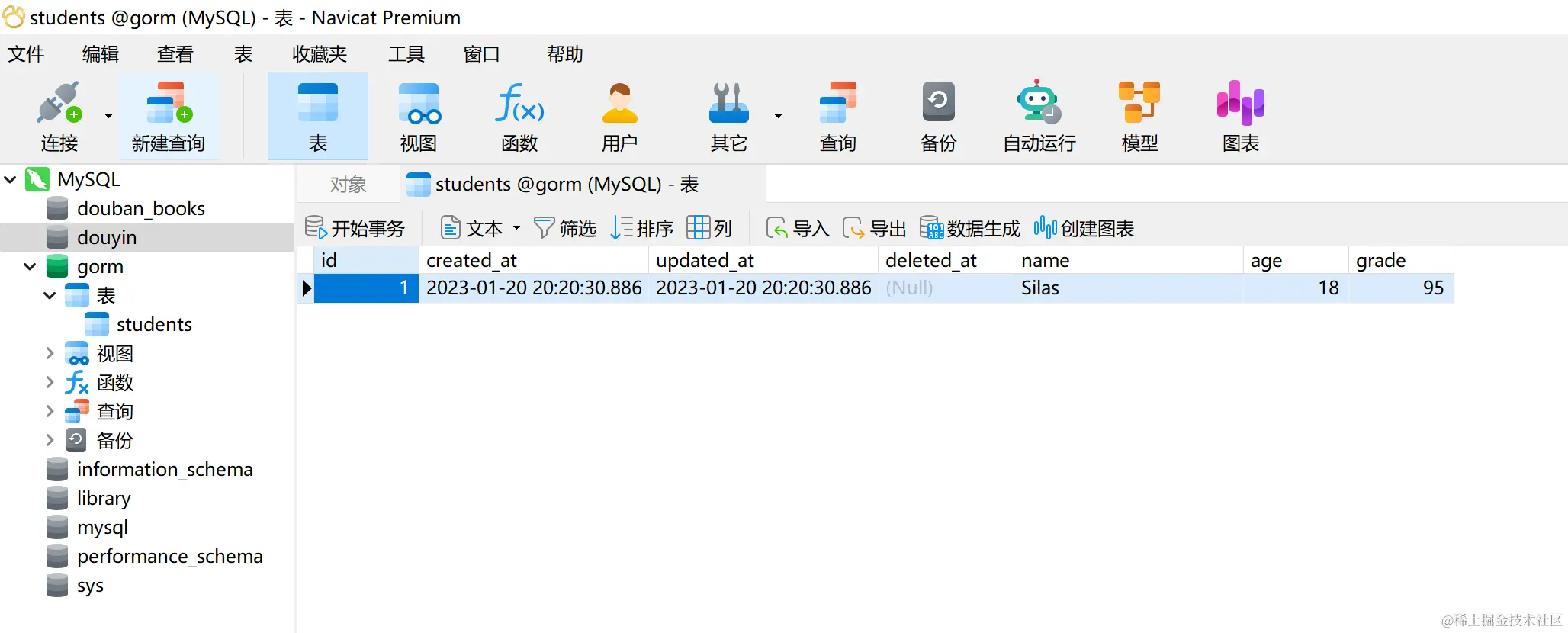
Task: Open the 备份 backup toolbar icon
Action: (938, 116)
